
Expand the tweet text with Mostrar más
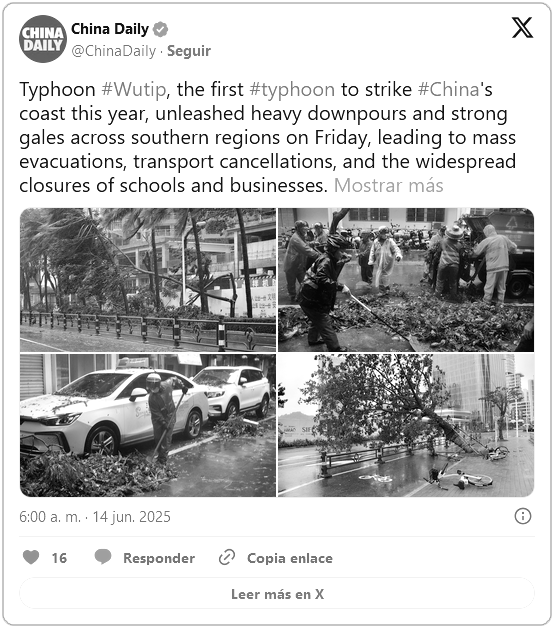coord(389,186)
